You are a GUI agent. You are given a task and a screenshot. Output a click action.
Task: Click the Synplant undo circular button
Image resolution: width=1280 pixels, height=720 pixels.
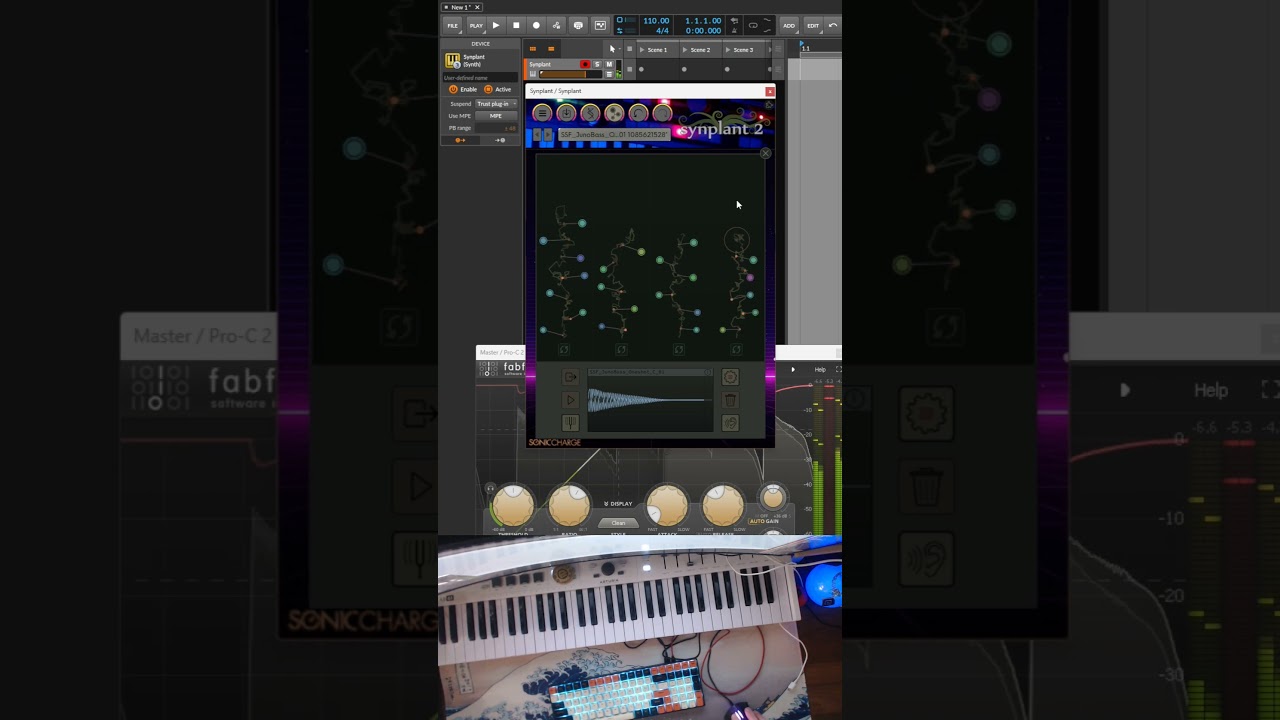tap(638, 113)
